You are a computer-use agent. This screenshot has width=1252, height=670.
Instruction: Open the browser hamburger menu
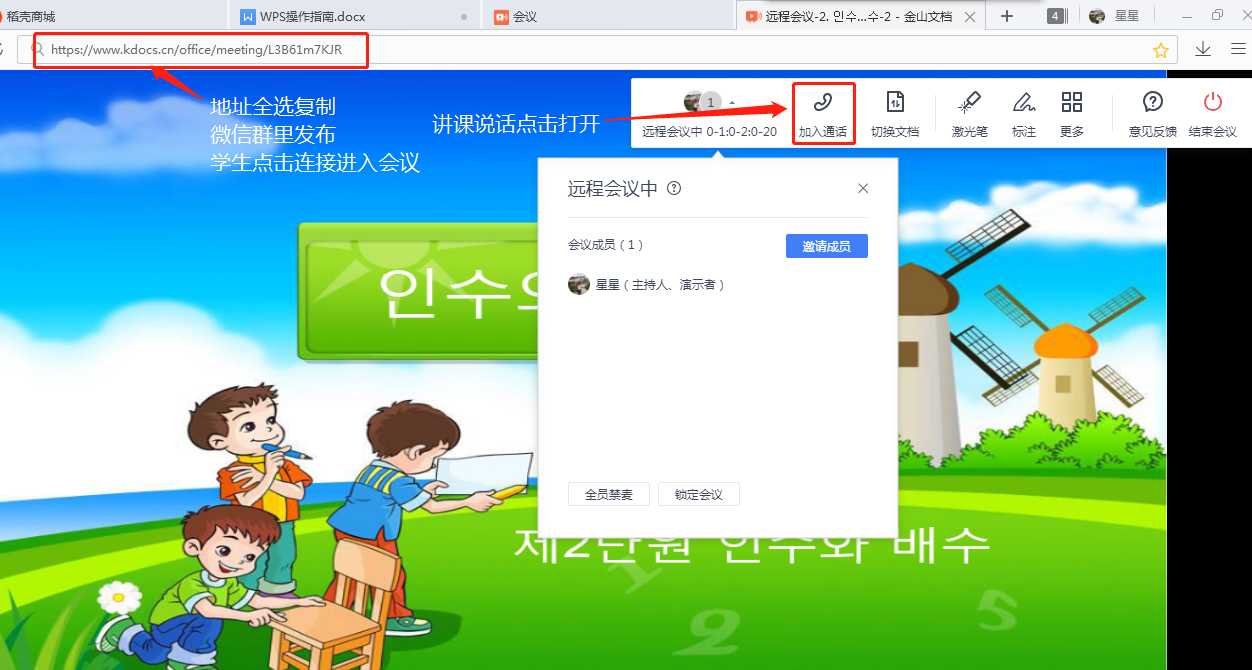(x=1238, y=49)
